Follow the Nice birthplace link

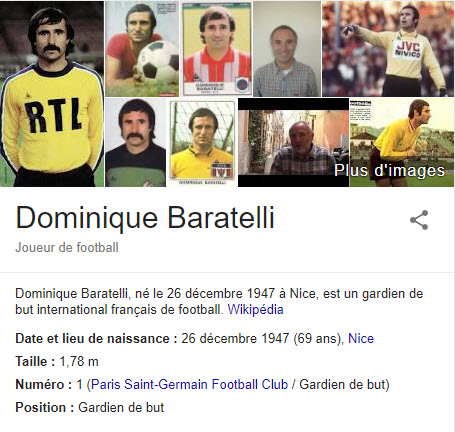coord(361,339)
